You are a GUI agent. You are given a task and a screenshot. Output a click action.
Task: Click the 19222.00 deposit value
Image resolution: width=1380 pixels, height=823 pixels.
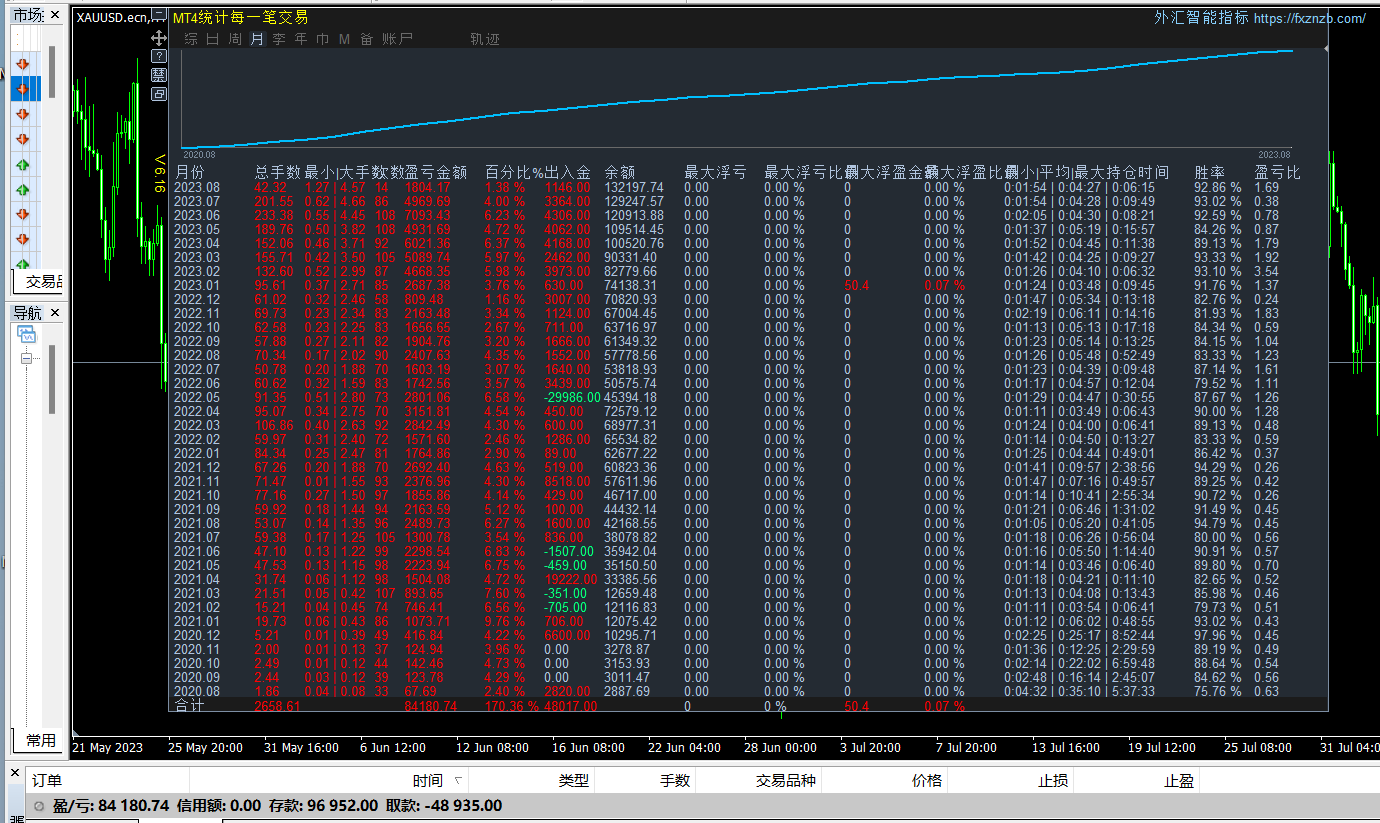coord(570,579)
